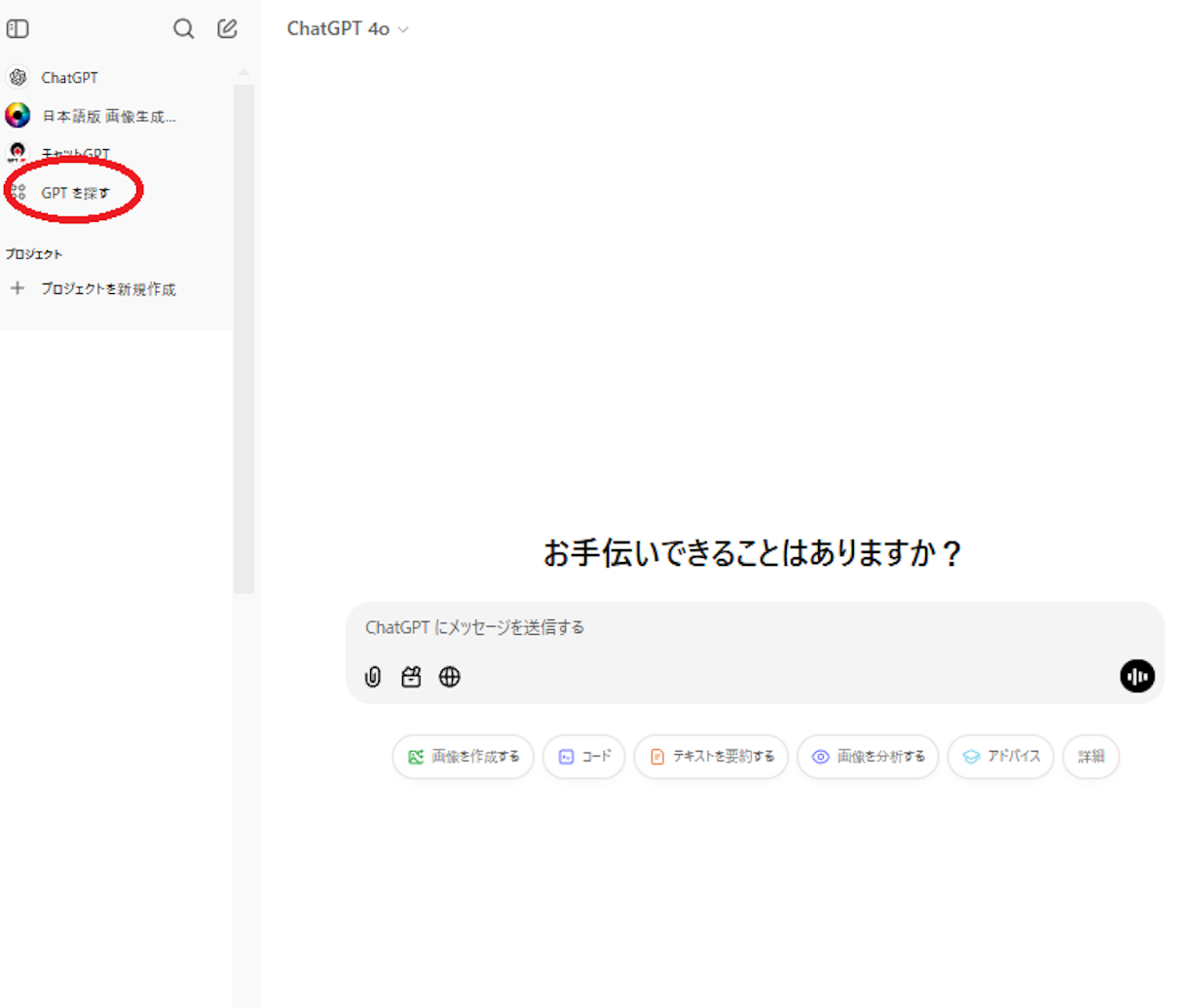
Task: Click the 詳細 chip for more suggestions
Action: point(1091,757)
